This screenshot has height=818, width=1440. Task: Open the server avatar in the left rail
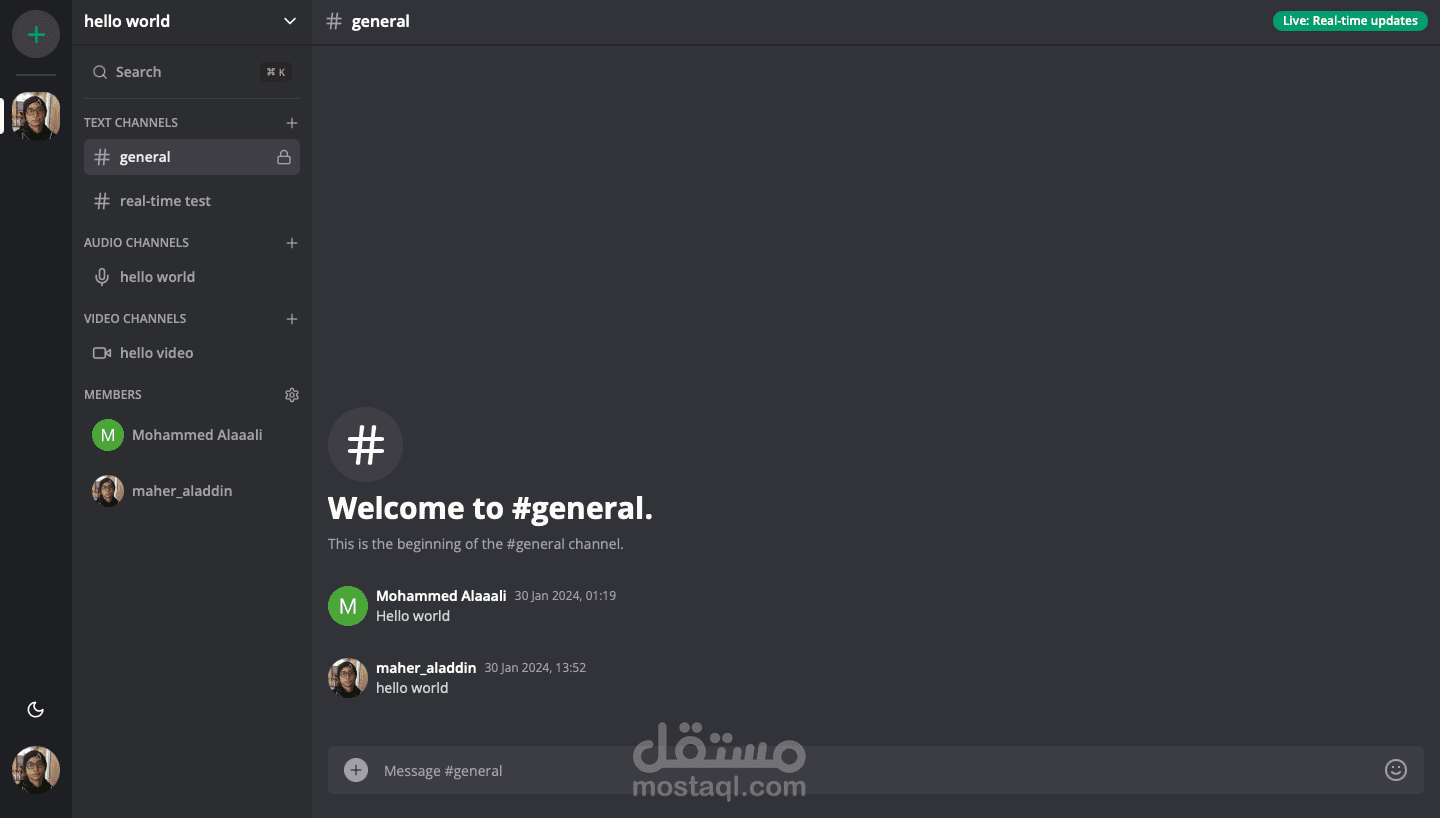pos(36,116)
